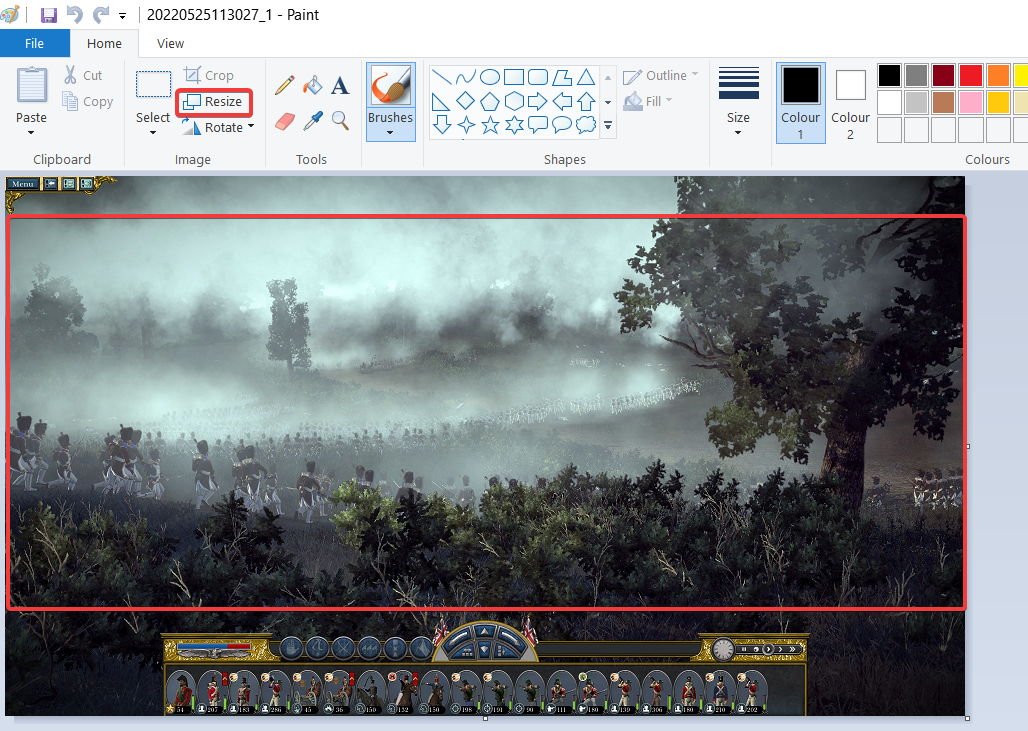Pick the orange palette swatch
Image resolution: width=1028 pixels, height=731 pixels.
click(998, 75)
